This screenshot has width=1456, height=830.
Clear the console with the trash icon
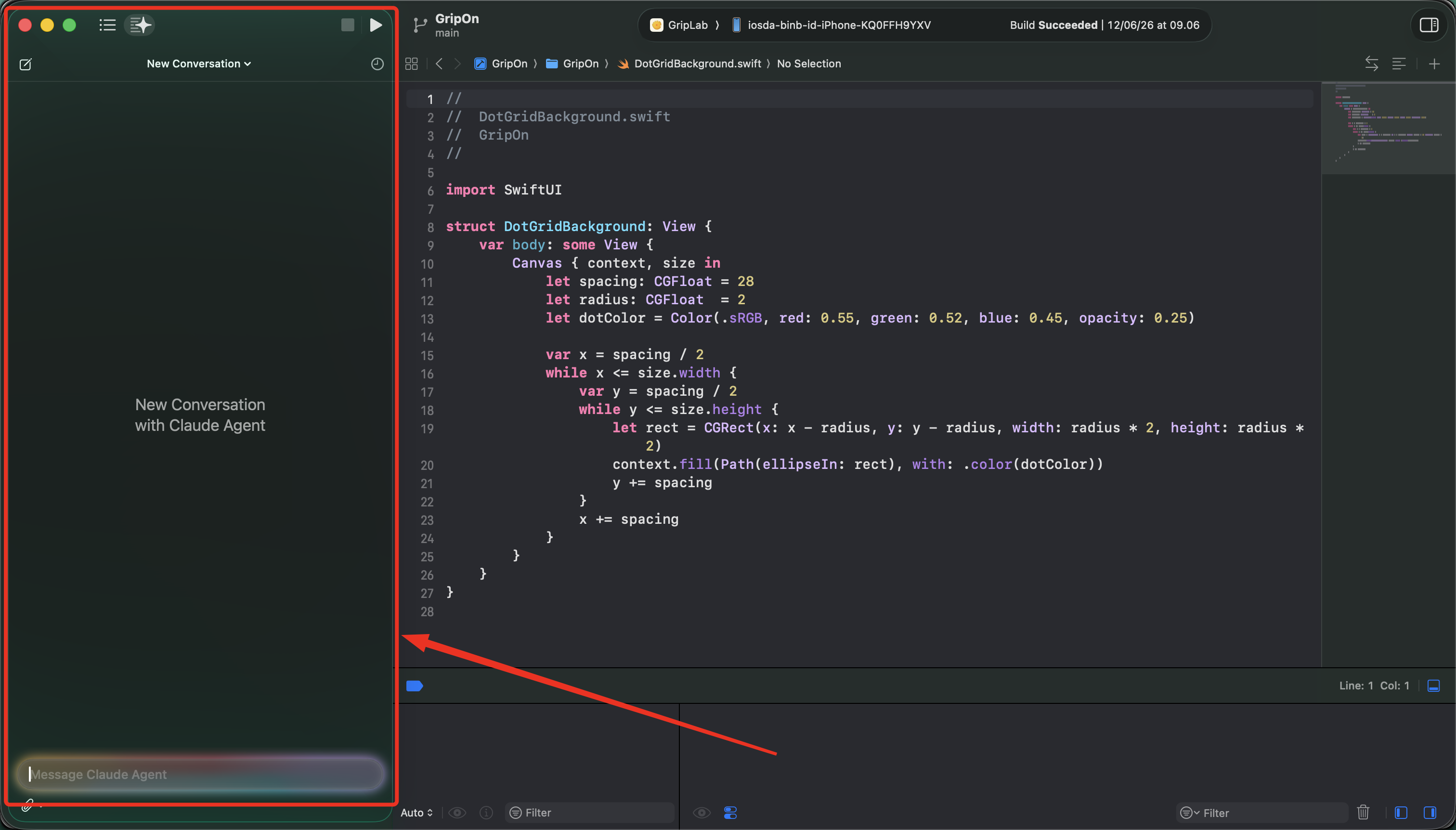click(1363, 813)
